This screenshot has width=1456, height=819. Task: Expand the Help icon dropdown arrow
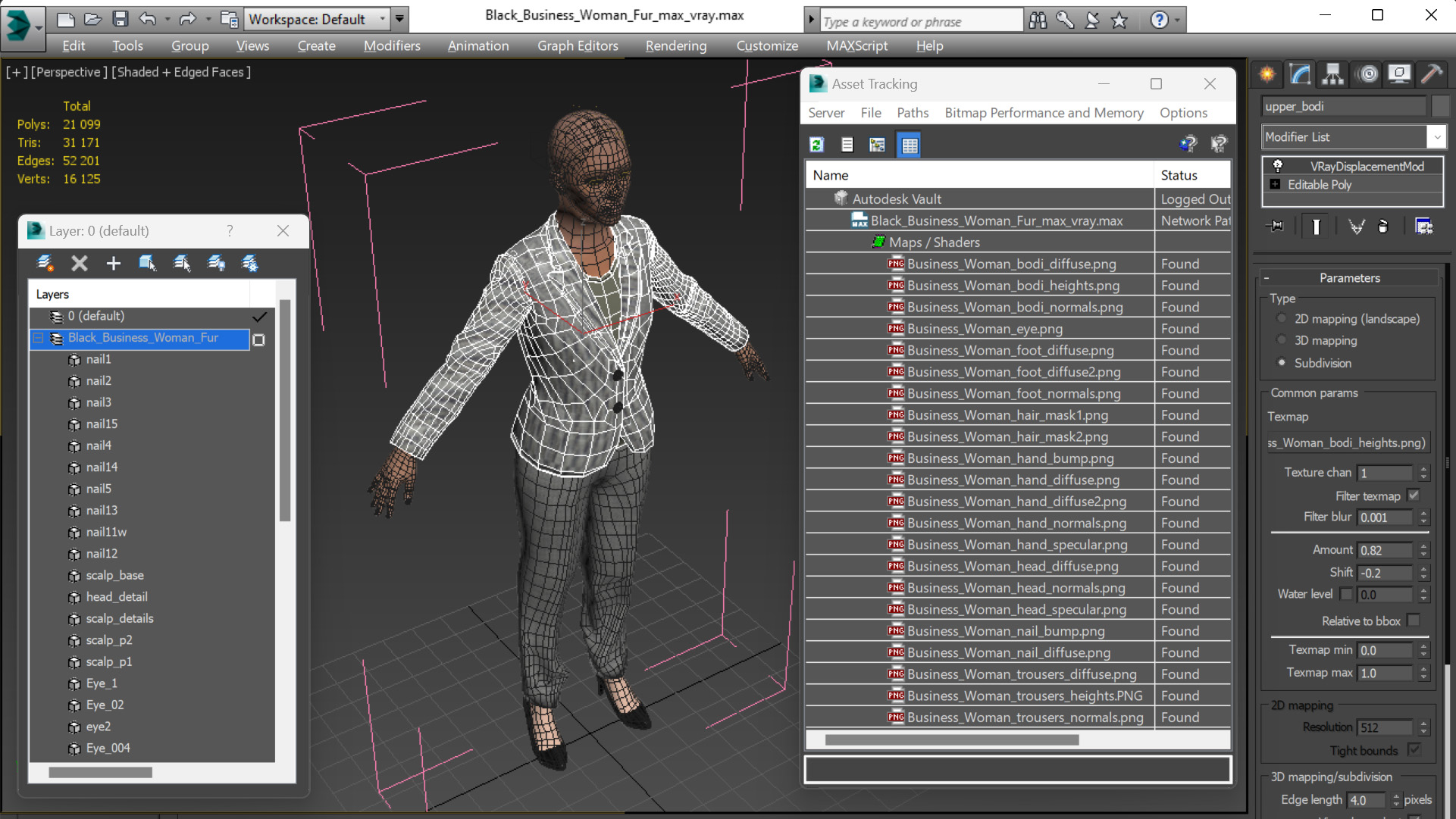tap(1177, 20)
